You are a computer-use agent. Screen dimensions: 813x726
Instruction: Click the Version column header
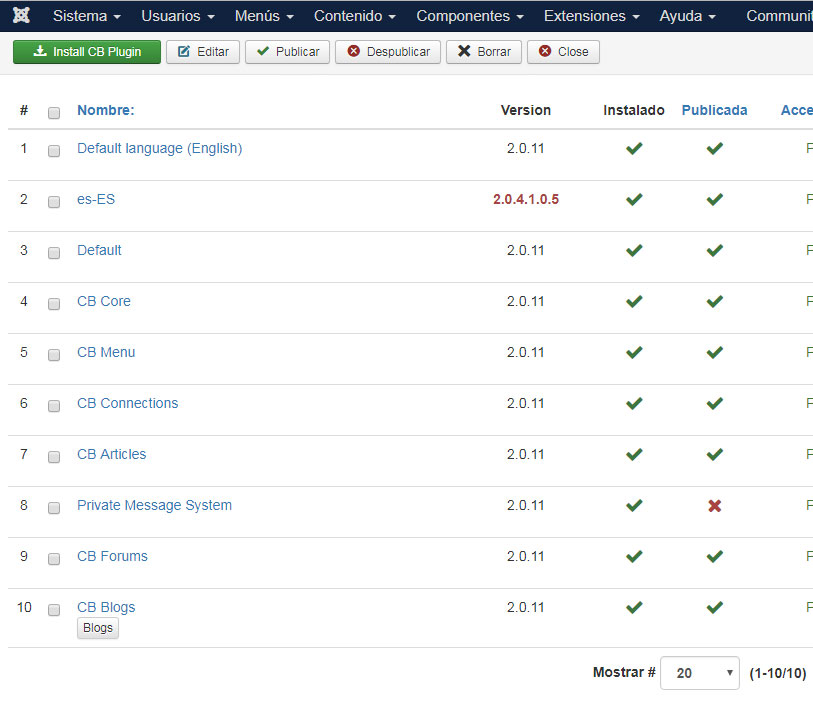(526, 110)
